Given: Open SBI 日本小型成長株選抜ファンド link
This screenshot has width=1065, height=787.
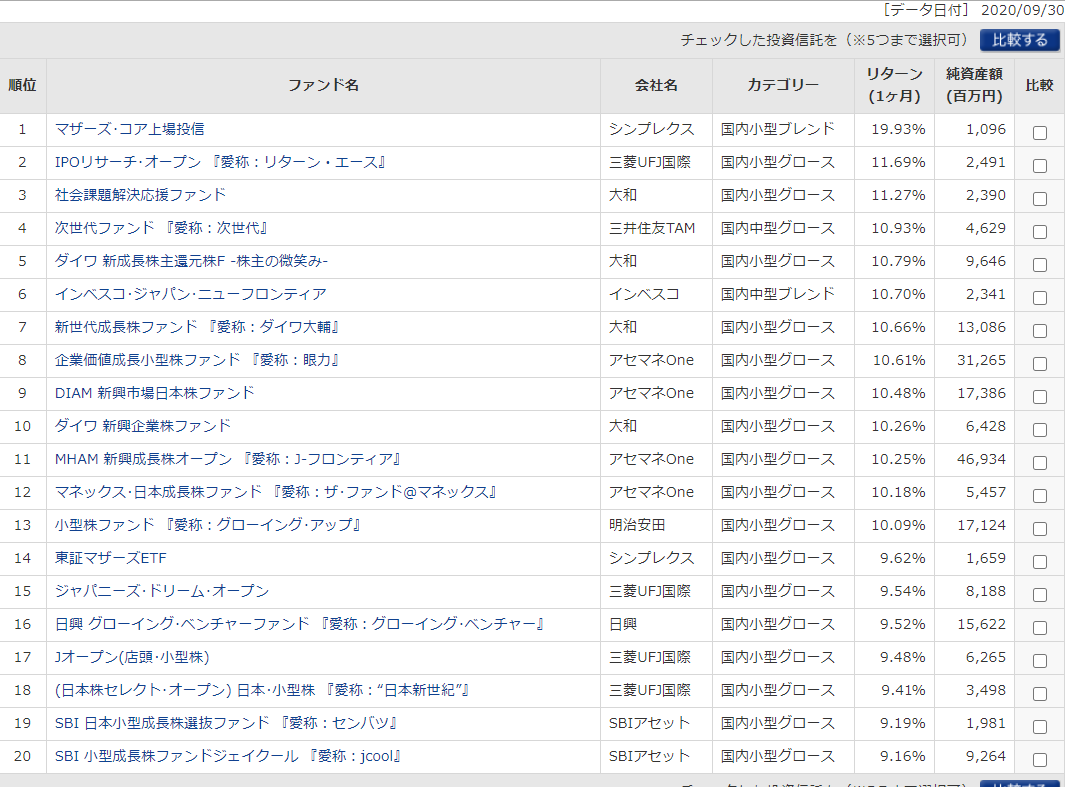Looking at the screenshot, I should [226, 723].
